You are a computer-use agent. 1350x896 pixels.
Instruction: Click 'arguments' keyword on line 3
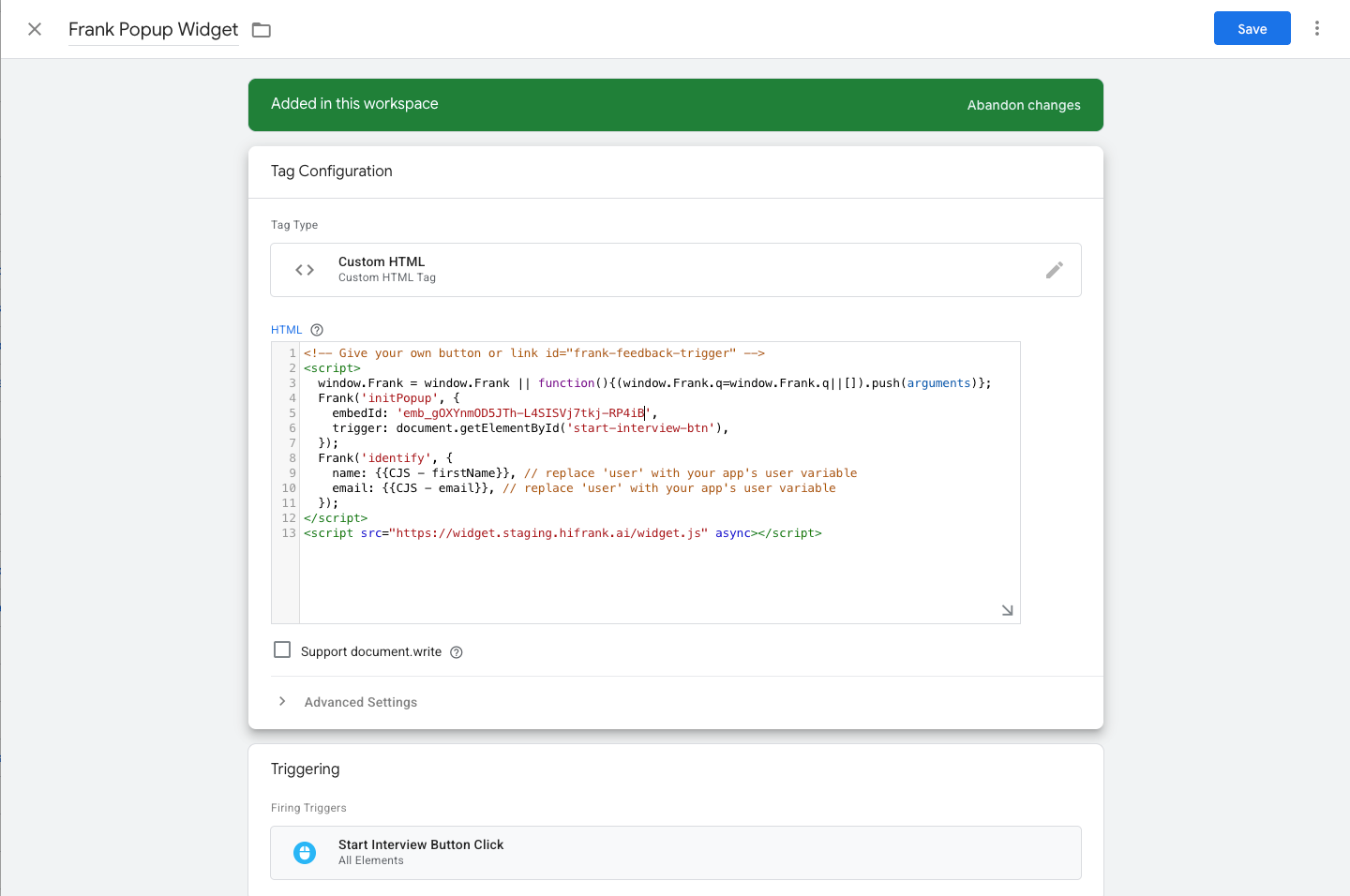[938, 383]
